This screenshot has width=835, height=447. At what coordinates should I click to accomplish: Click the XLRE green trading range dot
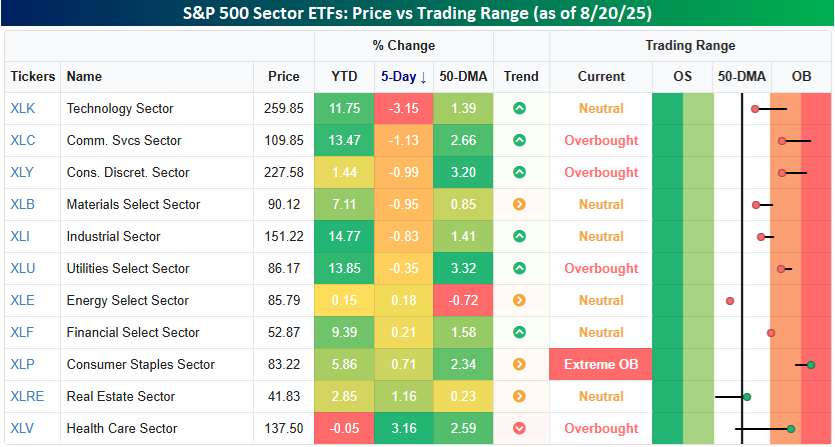pos(747,397)
